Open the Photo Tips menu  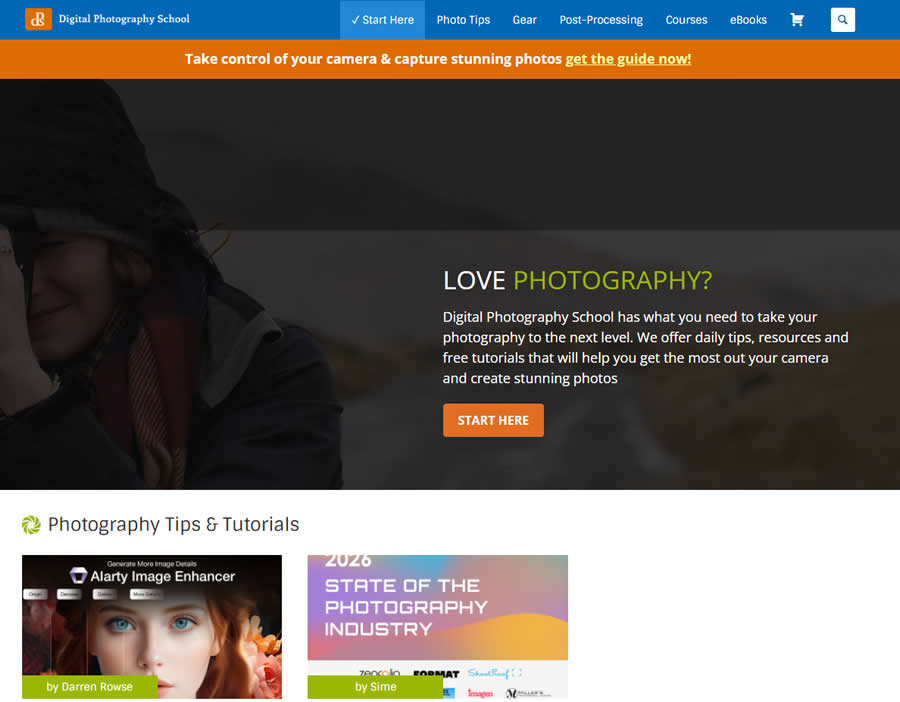click(x=463, y=19)
